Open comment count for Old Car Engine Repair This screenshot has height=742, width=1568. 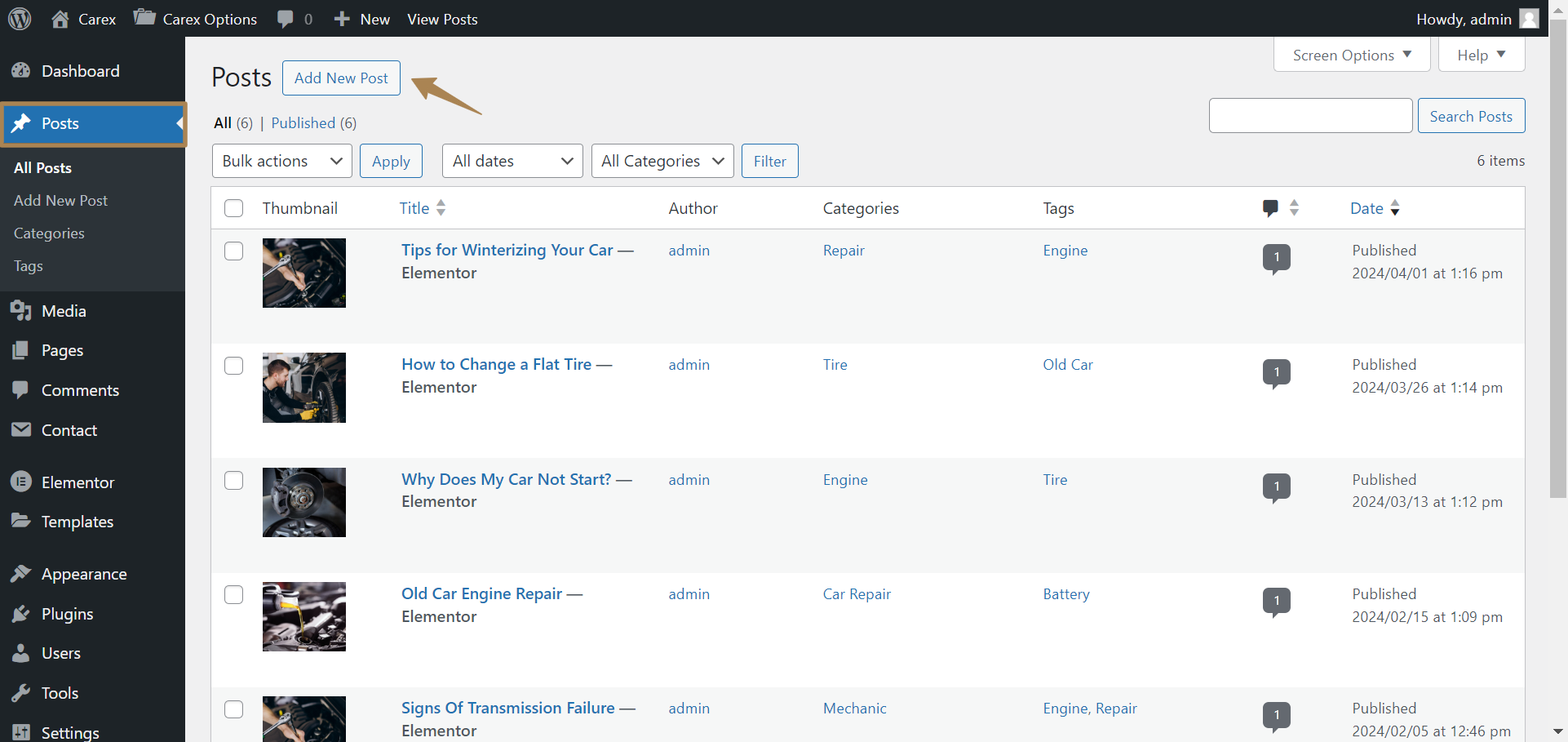click(1277, 602)
